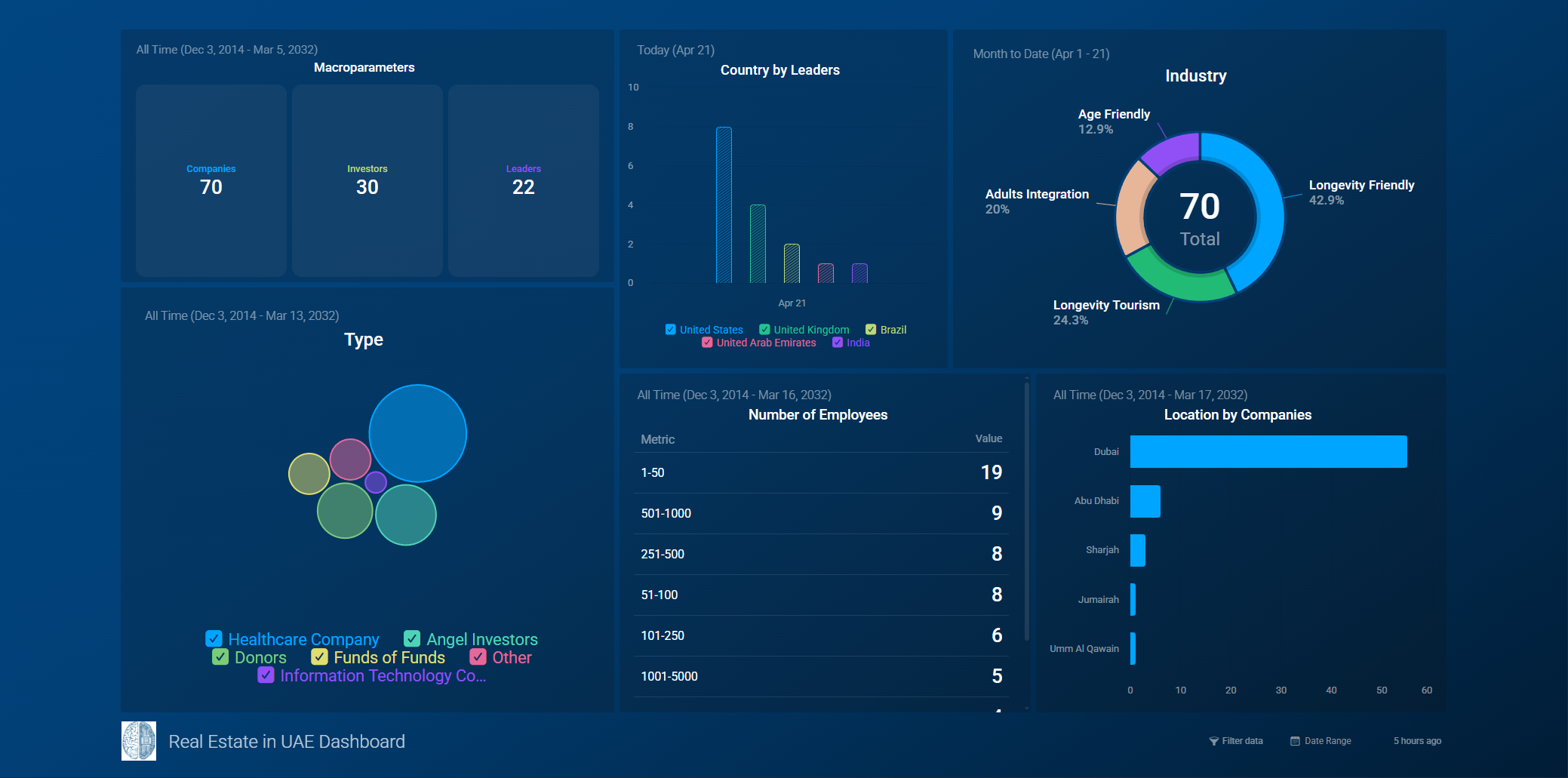The image size is (1568, 778).
Task: Disable the Brazil series checkbox
Action: (871, 330)
